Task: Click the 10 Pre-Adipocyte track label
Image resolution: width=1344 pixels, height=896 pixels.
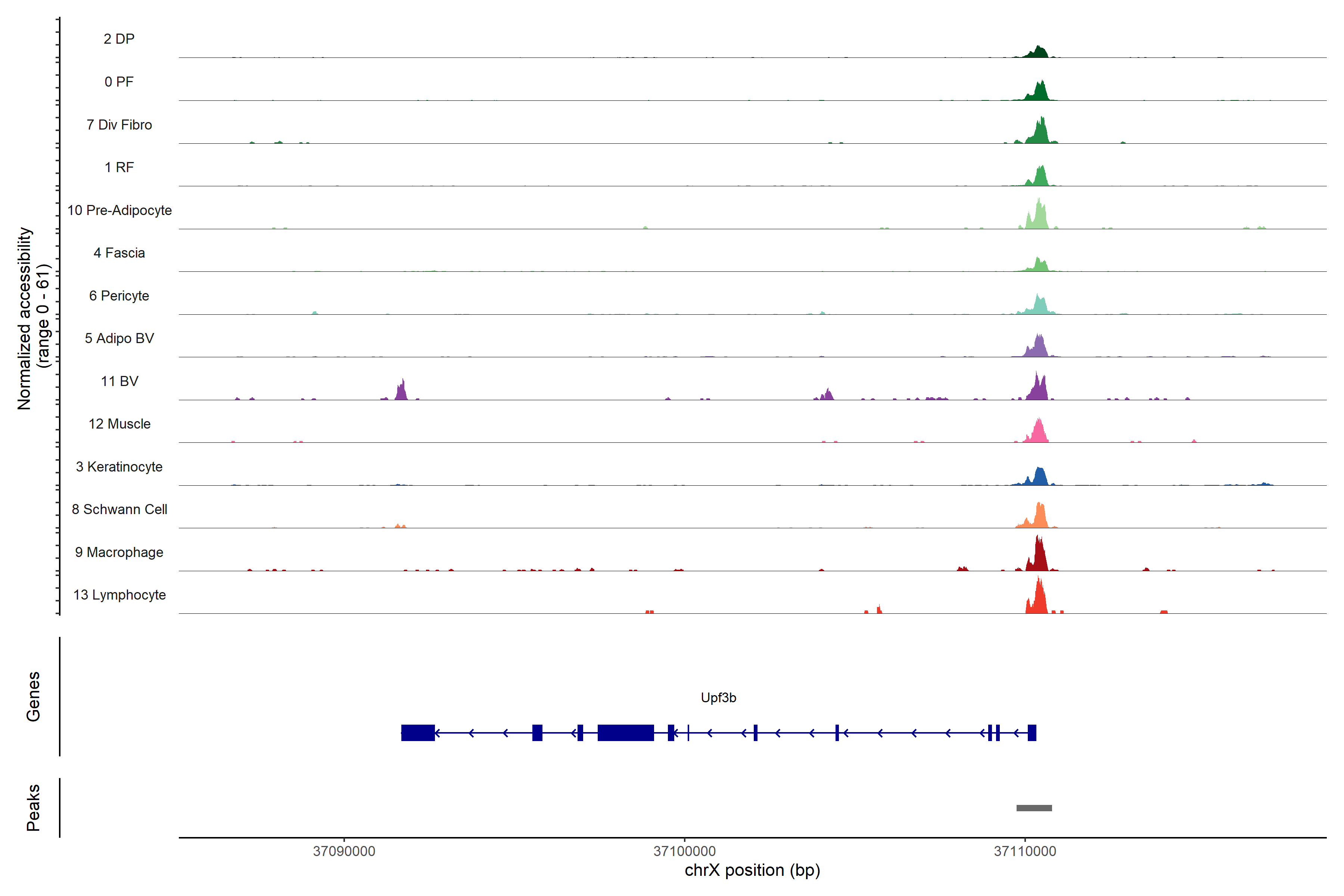Action: 119,210
